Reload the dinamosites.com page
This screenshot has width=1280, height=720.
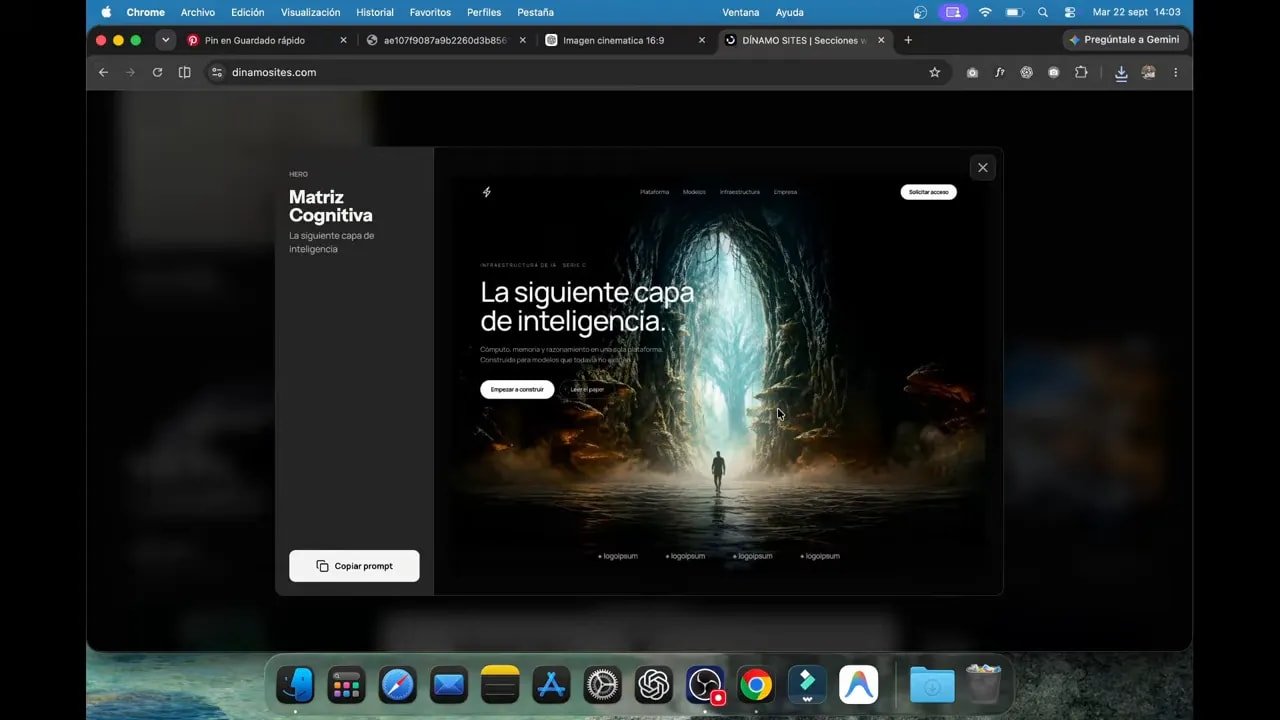(157, 72)
